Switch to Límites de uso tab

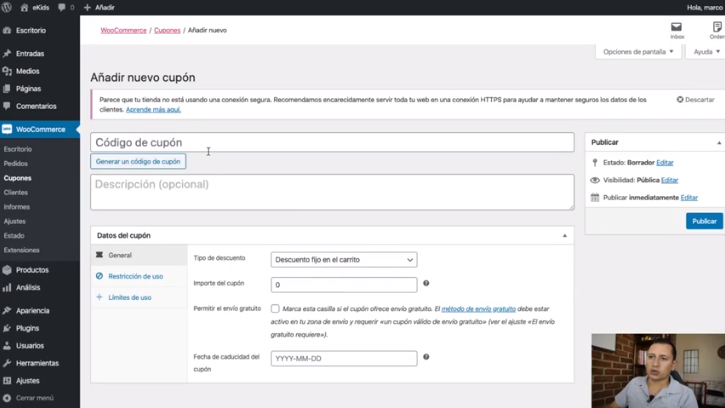point(129,297)
